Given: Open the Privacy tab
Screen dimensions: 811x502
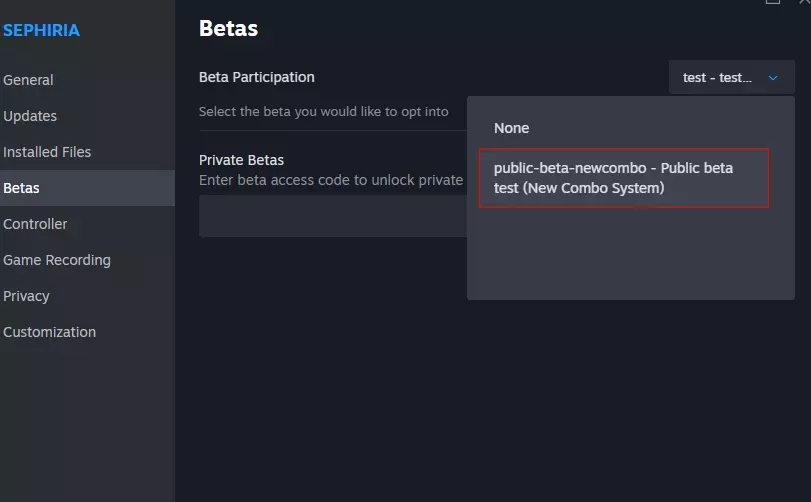Looking at the screenshot, I should (x=26, y=296).
